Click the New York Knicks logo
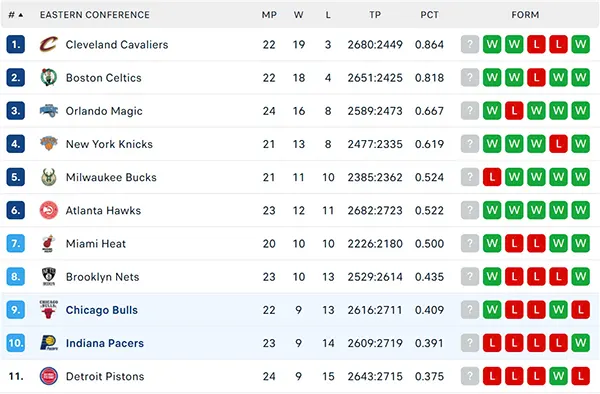Image resolution: width=600 pixels, height=394 pixels. (49, 144)
